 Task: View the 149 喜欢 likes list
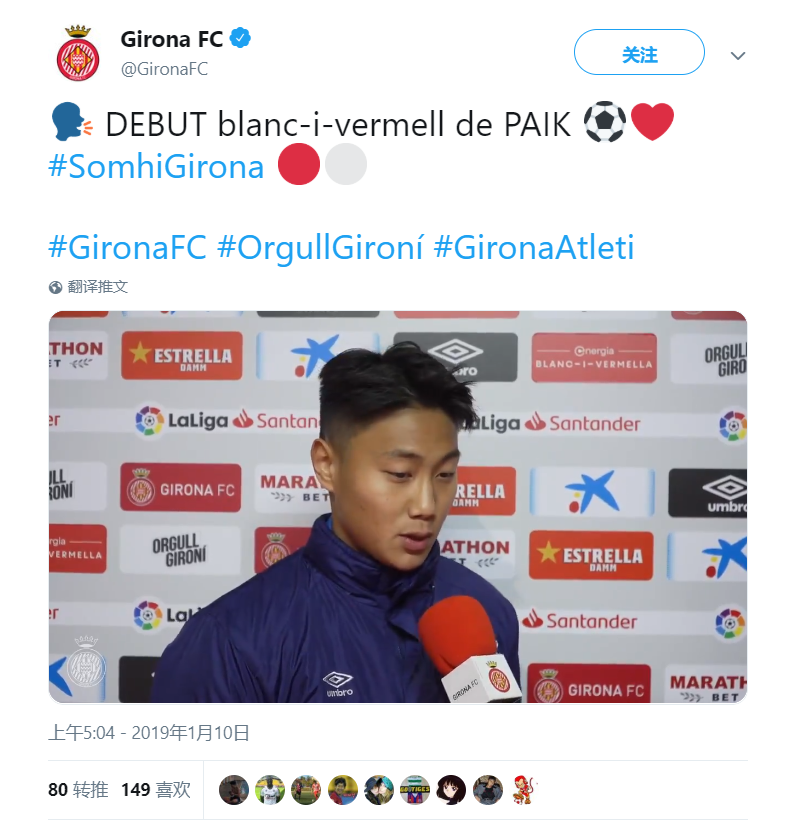(156, 789)
